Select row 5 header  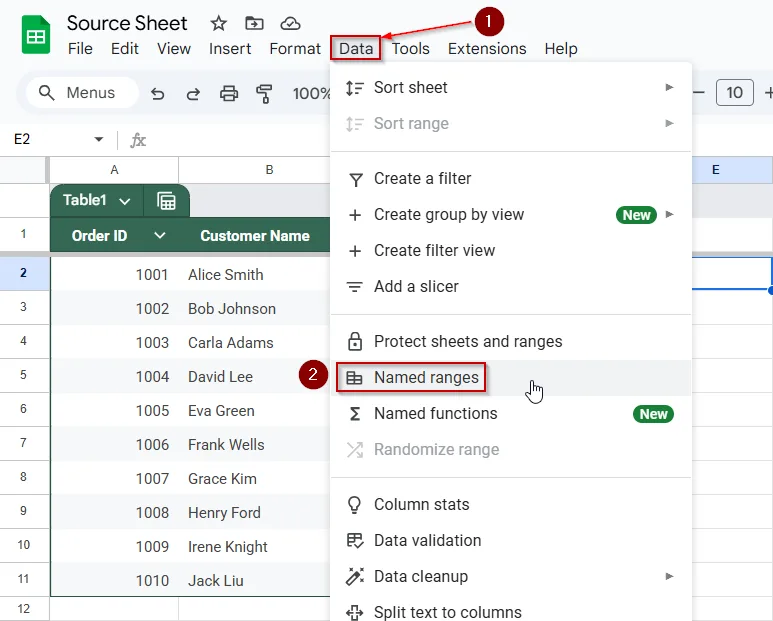[x=24, y=376]
